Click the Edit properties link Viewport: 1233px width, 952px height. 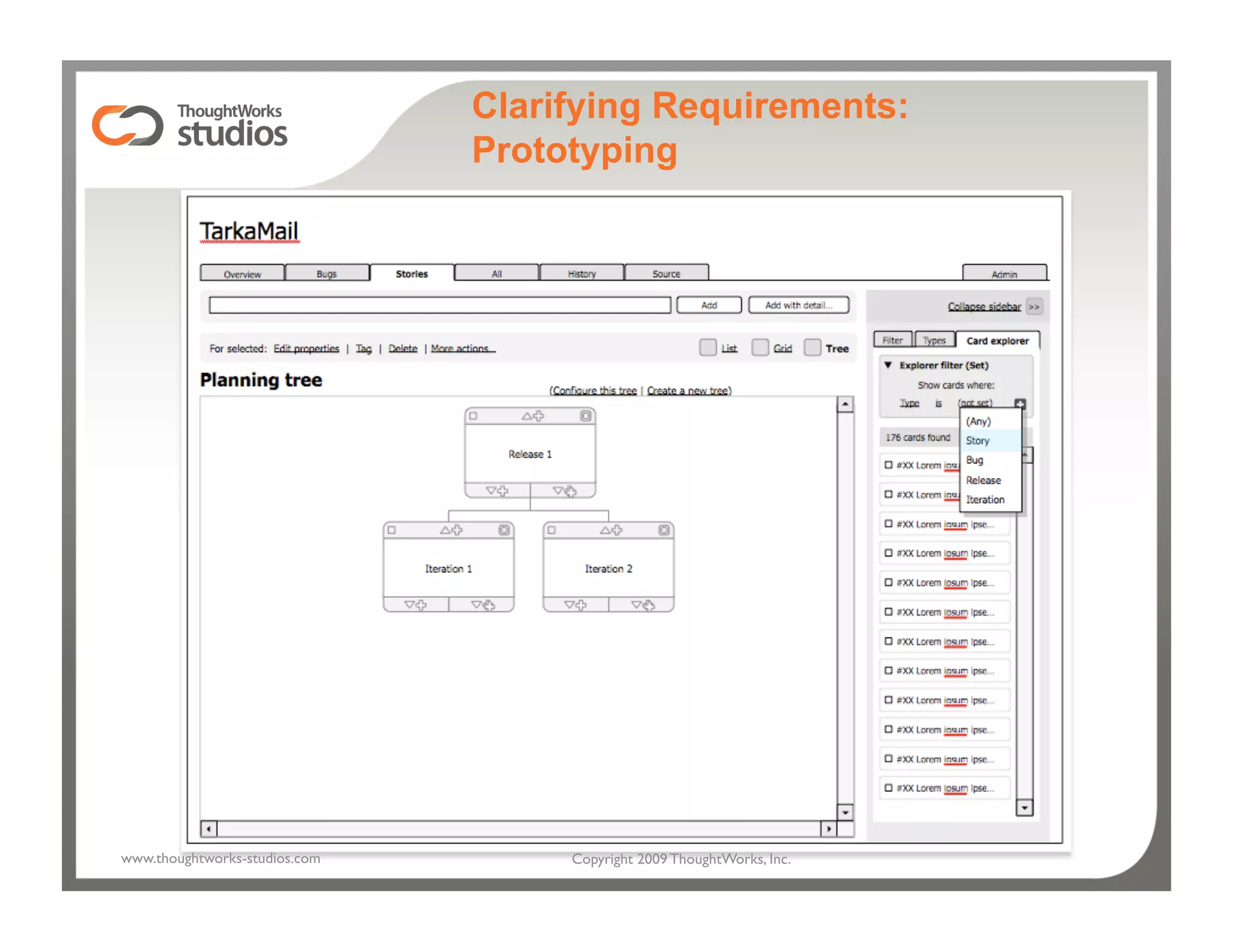(306, 348)
